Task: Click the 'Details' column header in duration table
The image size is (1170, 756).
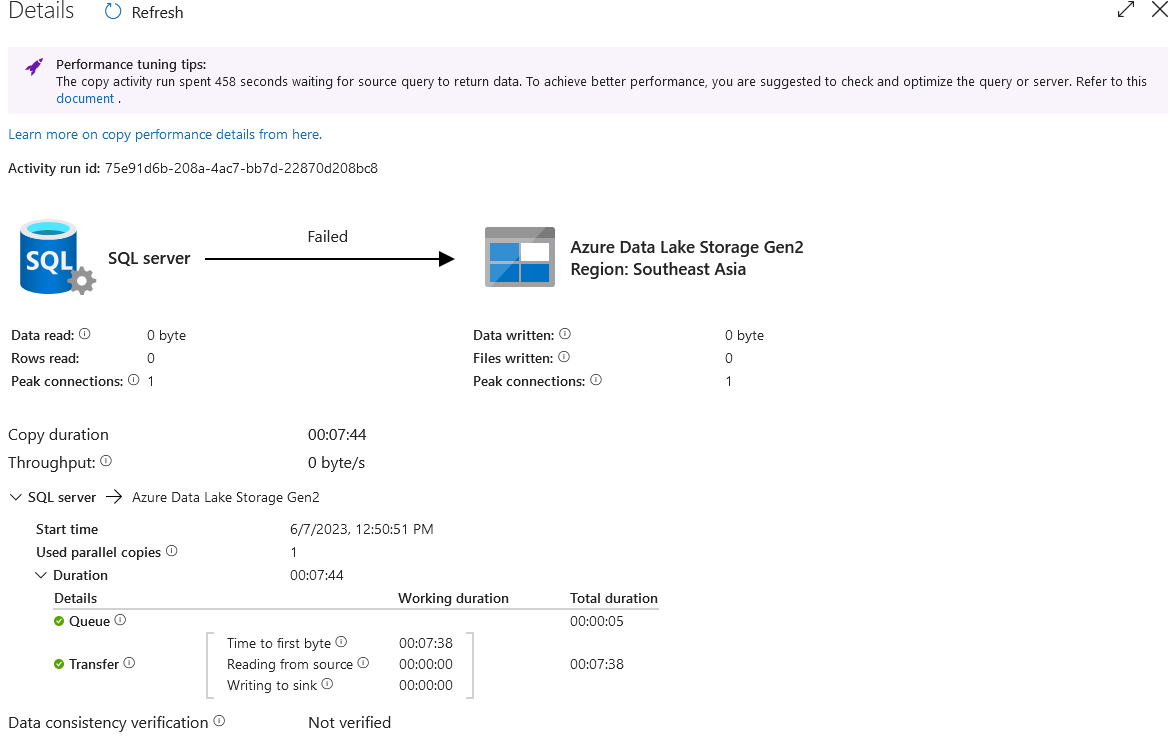Action: tap(75, 599)
